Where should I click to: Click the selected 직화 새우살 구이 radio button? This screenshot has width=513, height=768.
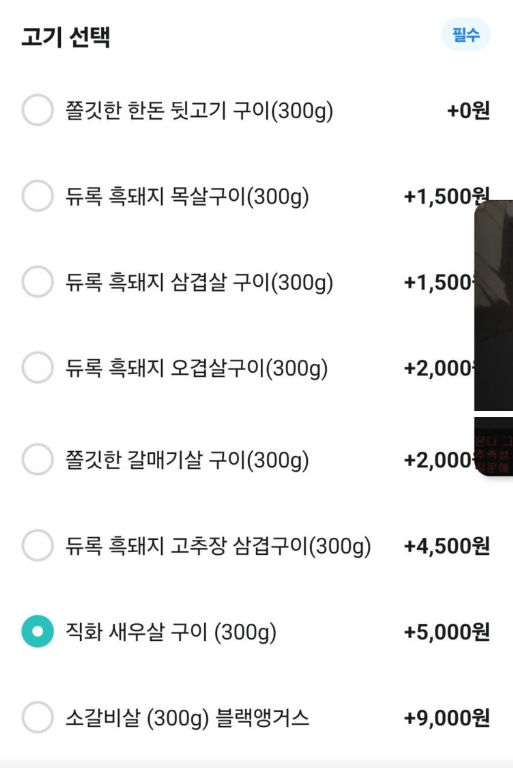click(x=37, y=631)
